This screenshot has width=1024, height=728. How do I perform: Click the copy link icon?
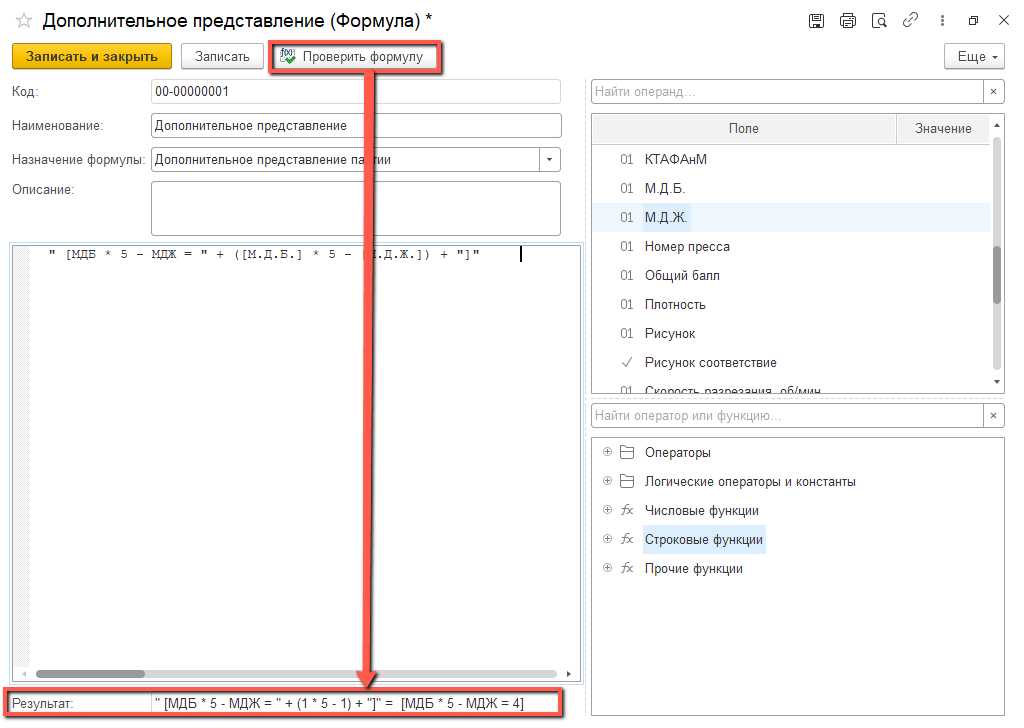click(910, 21)
